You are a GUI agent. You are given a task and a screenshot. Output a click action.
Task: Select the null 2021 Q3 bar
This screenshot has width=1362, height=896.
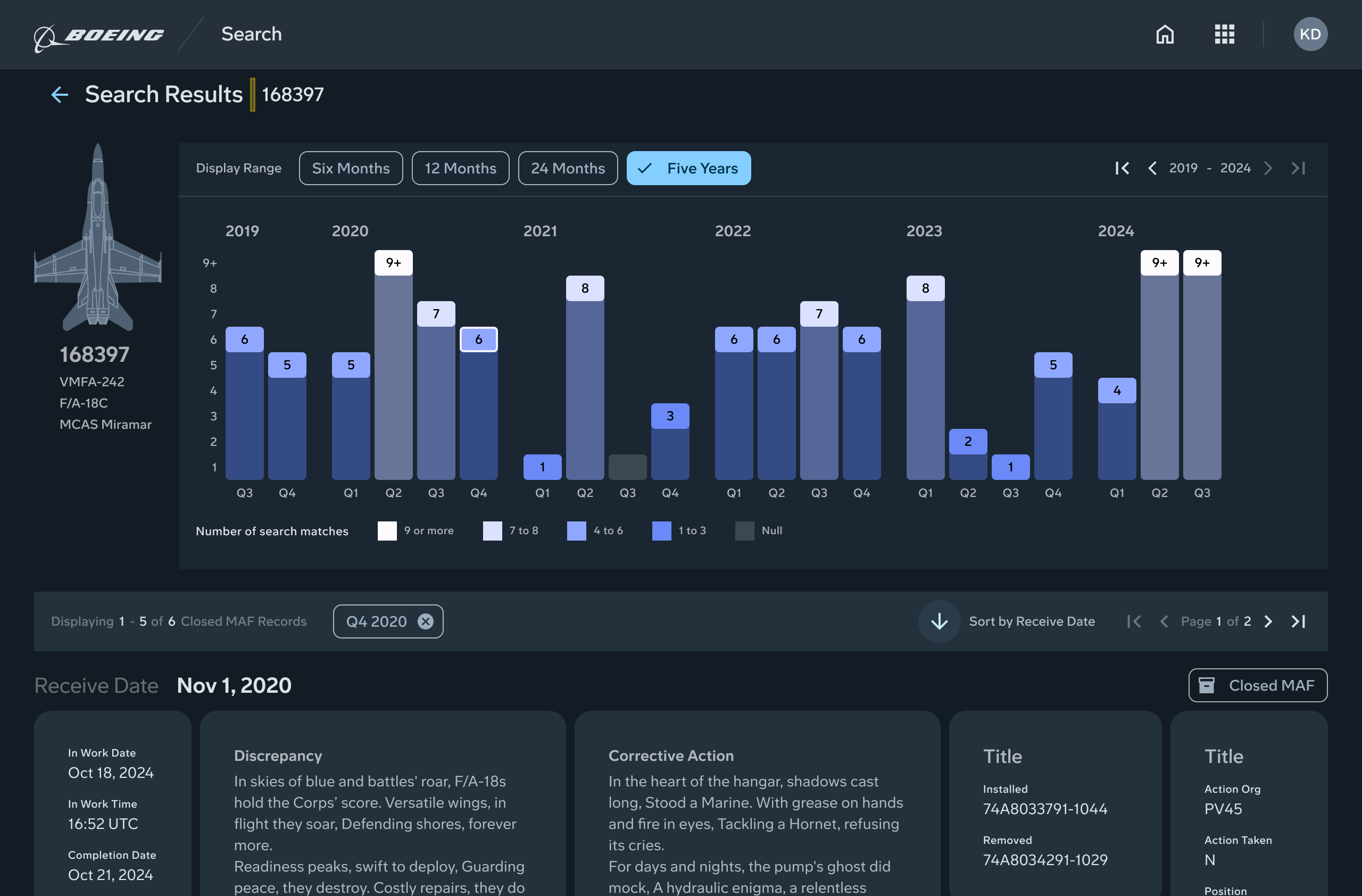tap(627, 468)
